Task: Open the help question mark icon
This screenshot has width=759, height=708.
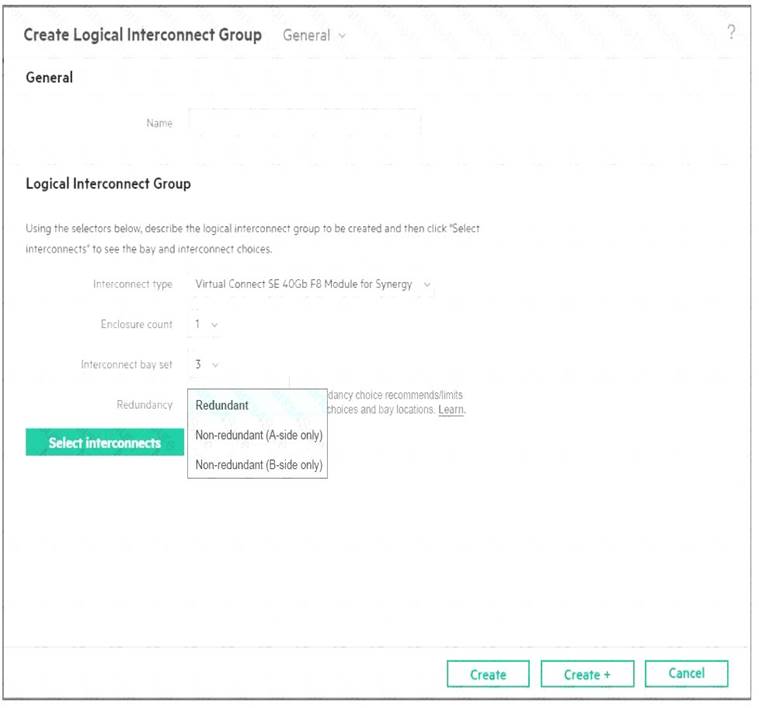Action: [731, 33]
